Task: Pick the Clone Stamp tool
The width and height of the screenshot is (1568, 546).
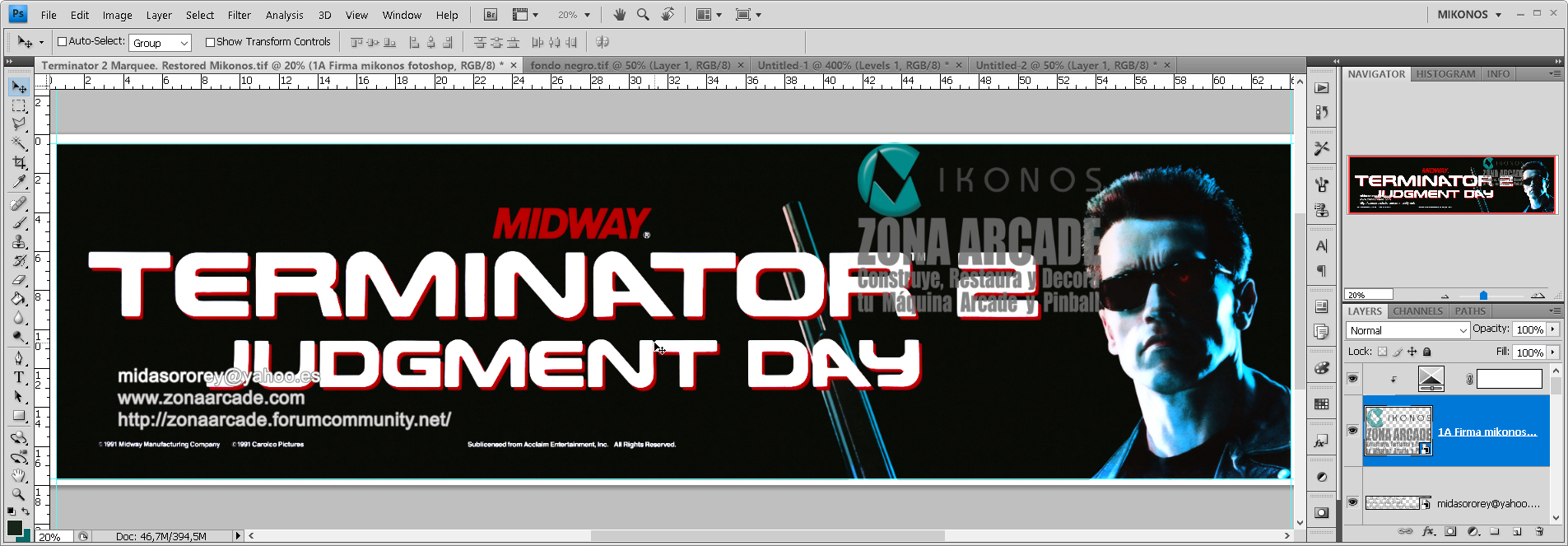Action: click(19, 241)
